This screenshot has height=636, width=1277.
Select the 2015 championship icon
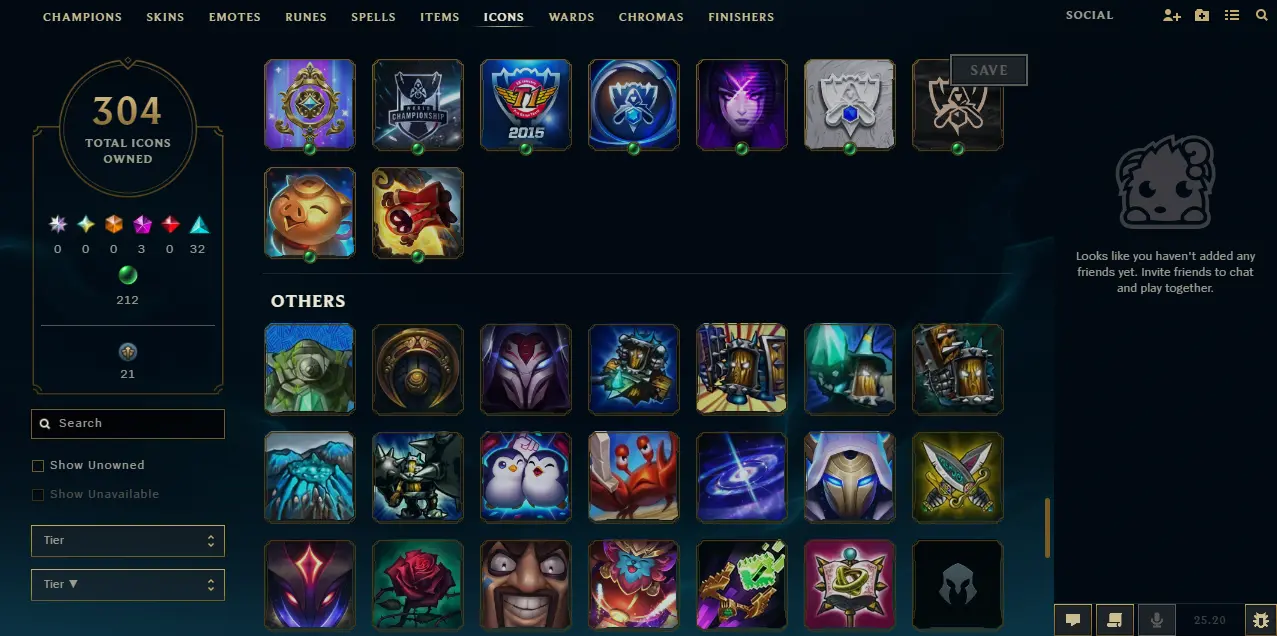tap(526, 105)
